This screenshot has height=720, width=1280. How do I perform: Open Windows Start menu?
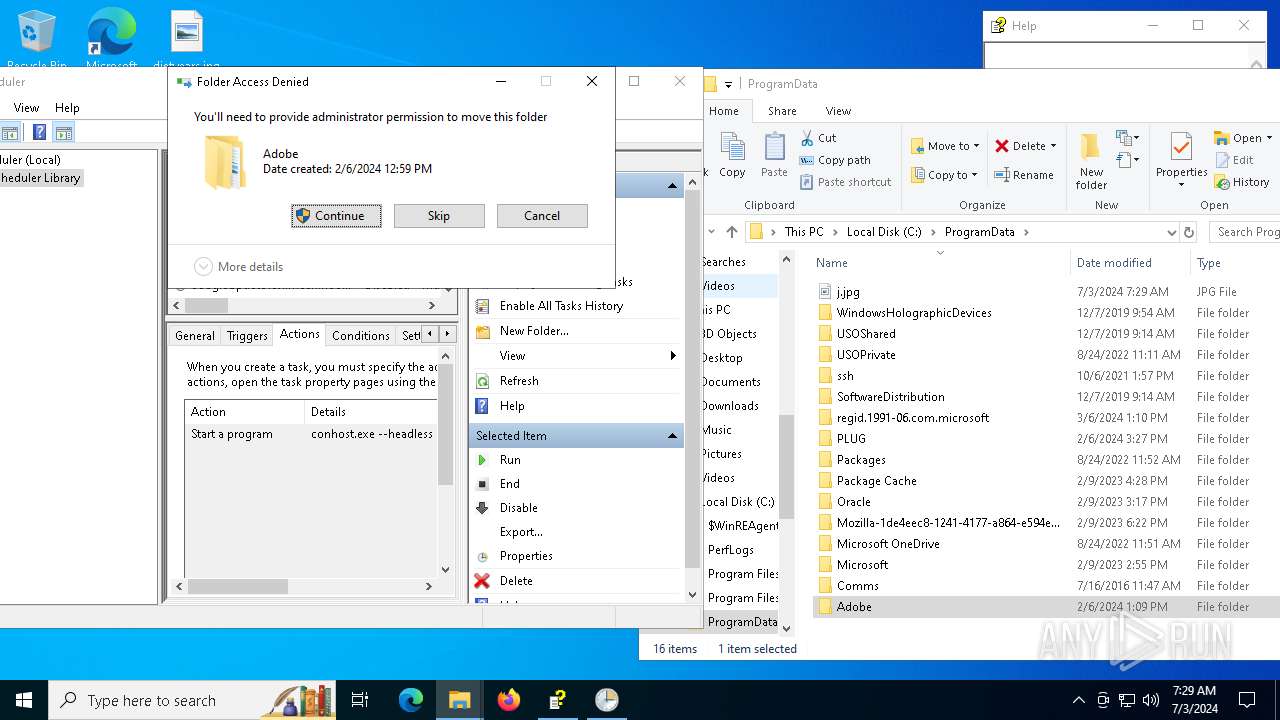pos(24,700)
